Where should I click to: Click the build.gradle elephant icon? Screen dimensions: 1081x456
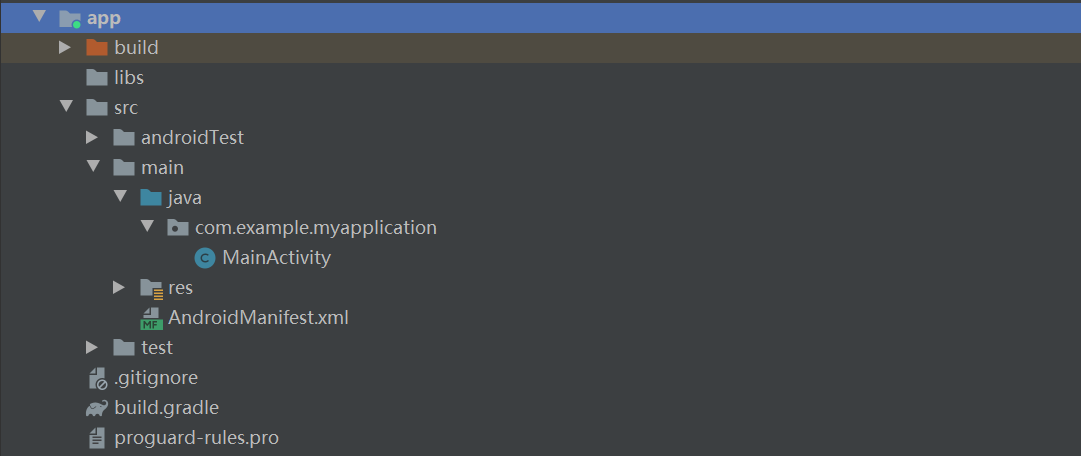pos(97,408)
